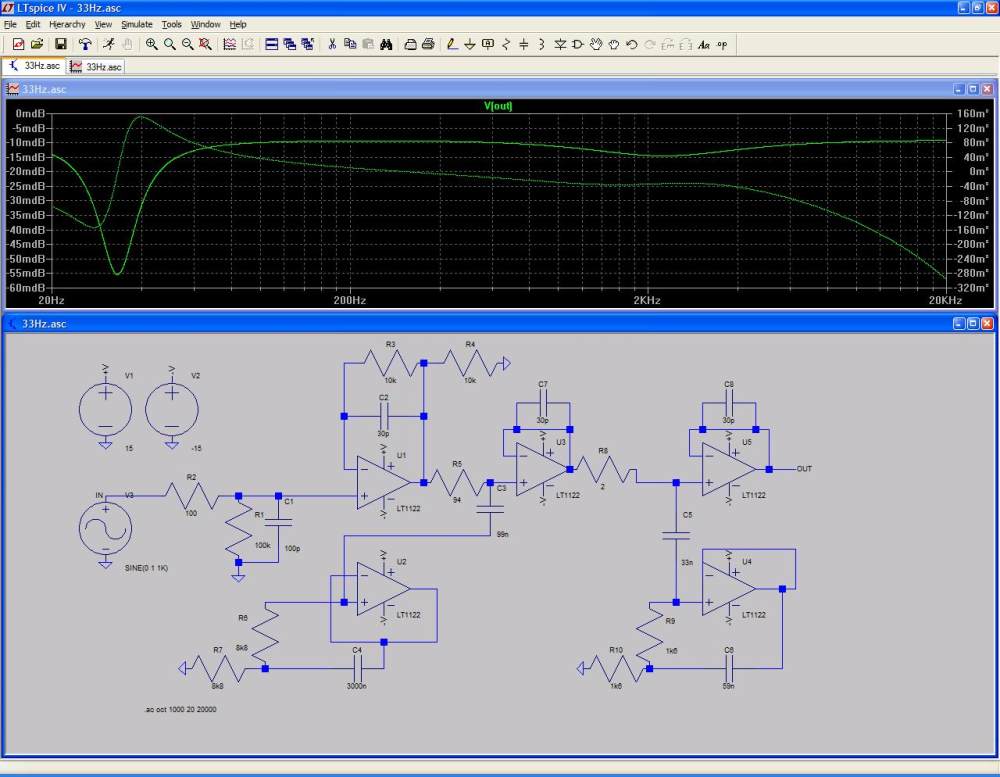The height and width of the screenshot is (777, 1000).
Task: Open a file with the folder icon
Action: point(37,44)
